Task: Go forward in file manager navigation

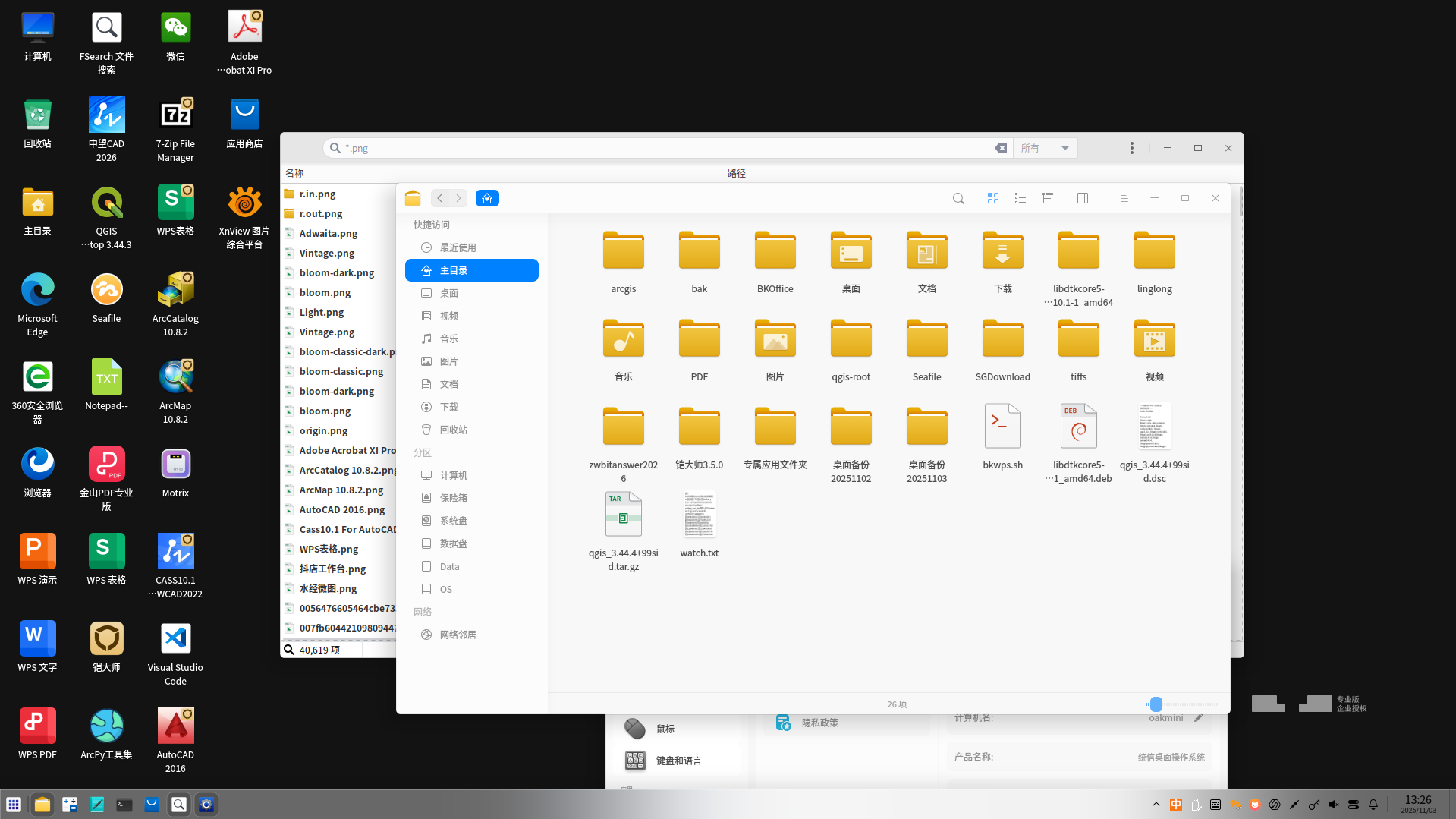Action: pyautogui.click(x=458, y=198)
